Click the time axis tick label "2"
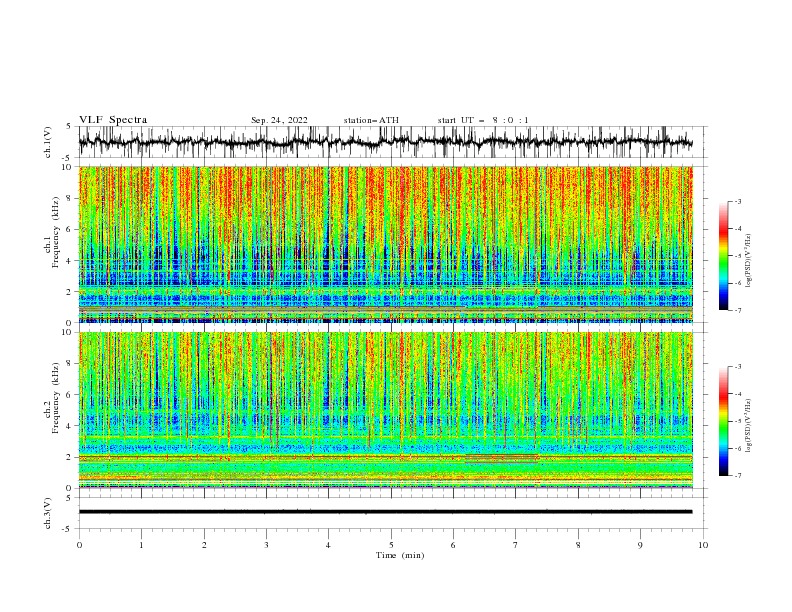Screen dimensions: 792x612 click(204, 545)
